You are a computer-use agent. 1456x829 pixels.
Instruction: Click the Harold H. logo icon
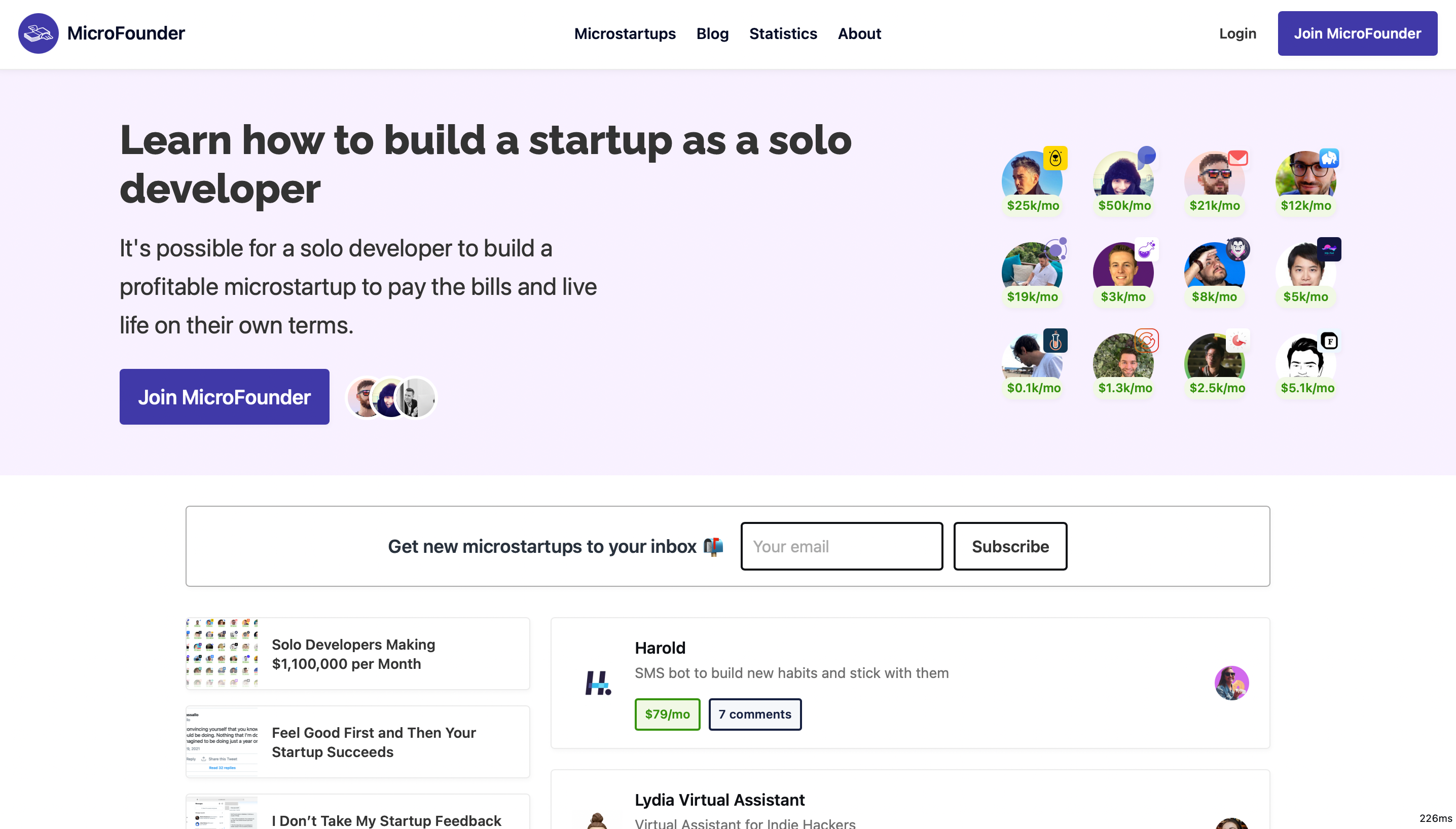[x=598, y=683]
